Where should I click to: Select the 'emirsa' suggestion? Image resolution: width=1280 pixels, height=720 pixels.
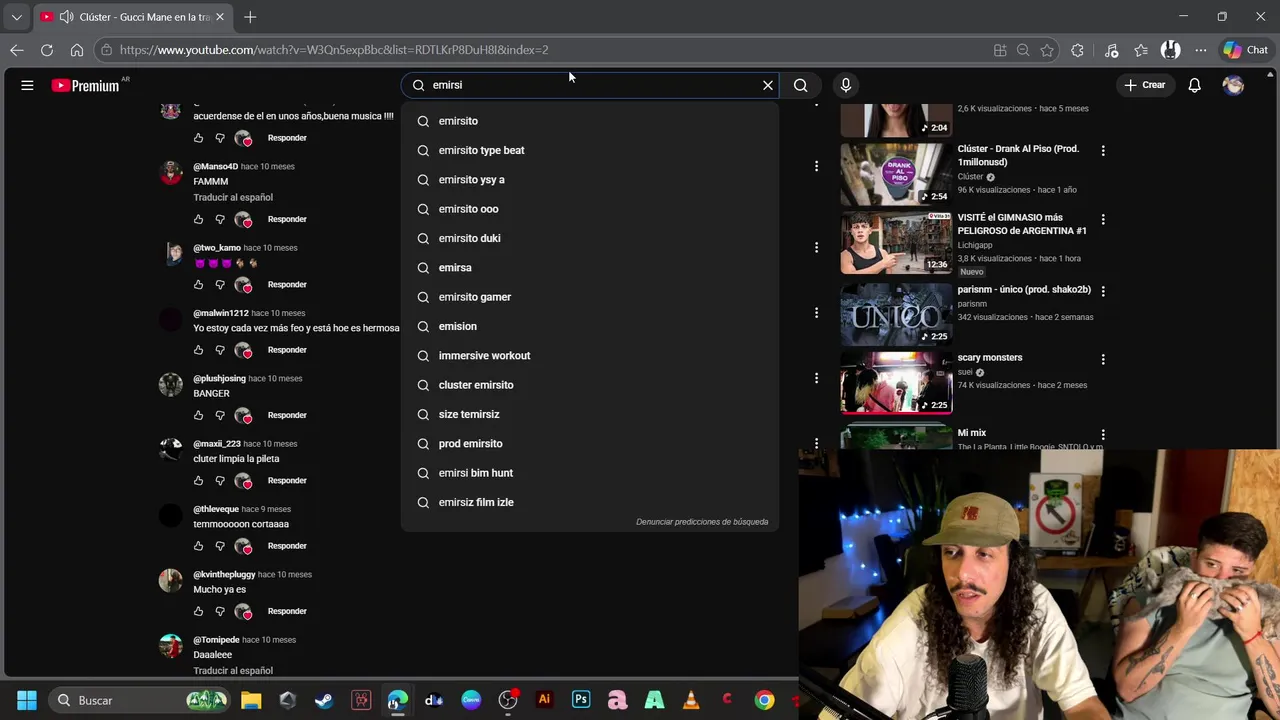click(590, 268)
